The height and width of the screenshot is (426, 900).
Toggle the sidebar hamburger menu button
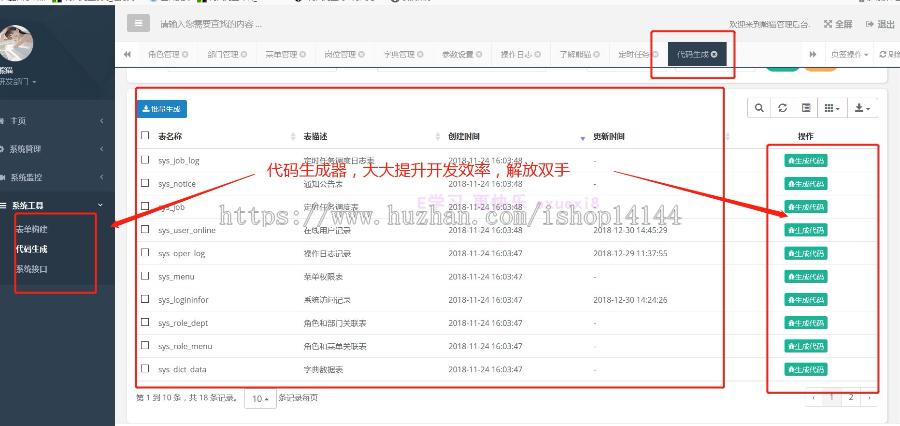click(138, 23)
